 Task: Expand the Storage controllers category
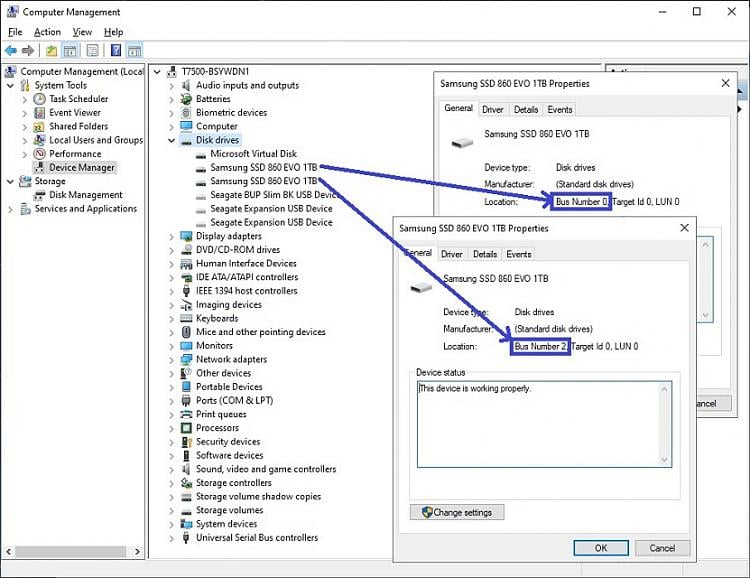tap(171, 483)
